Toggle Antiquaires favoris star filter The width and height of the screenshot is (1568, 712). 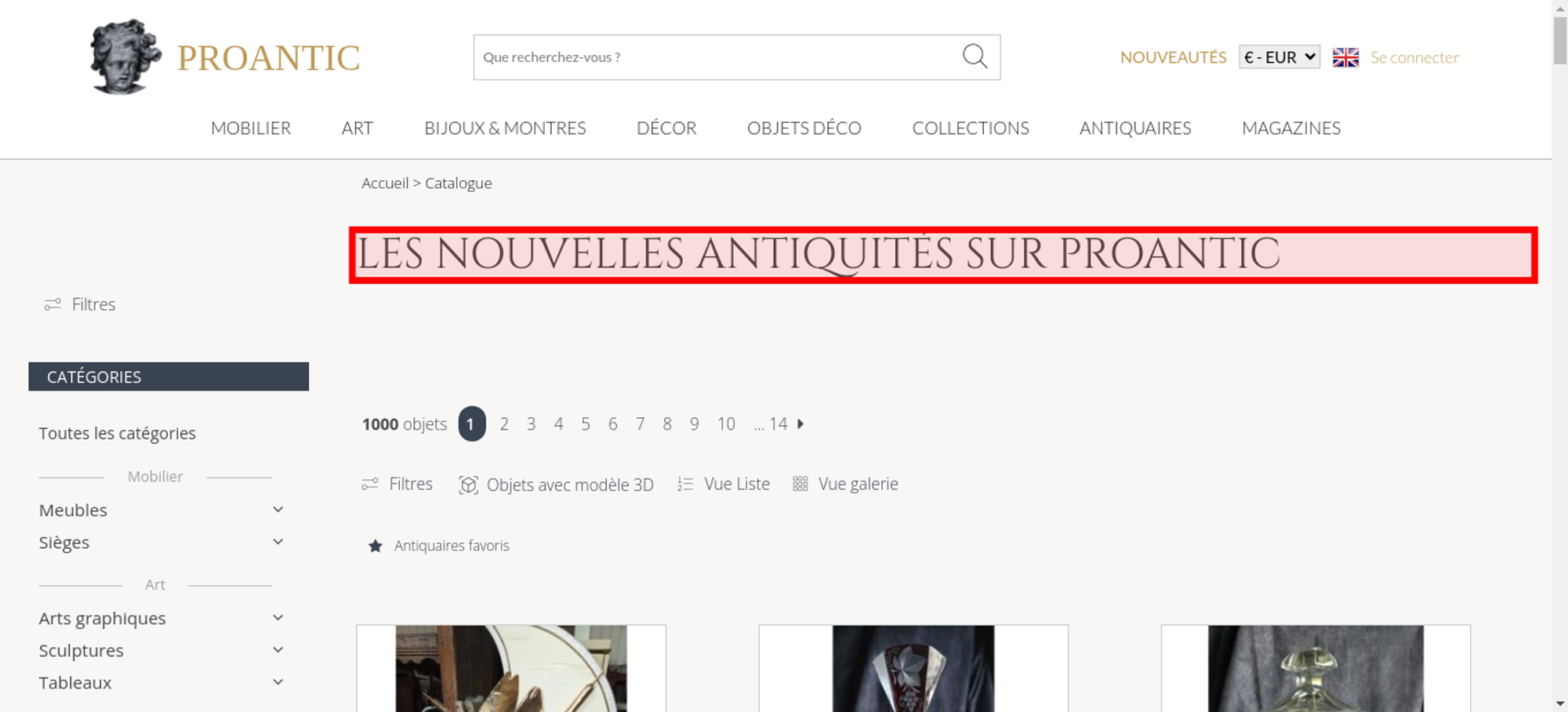coord(438,546)
